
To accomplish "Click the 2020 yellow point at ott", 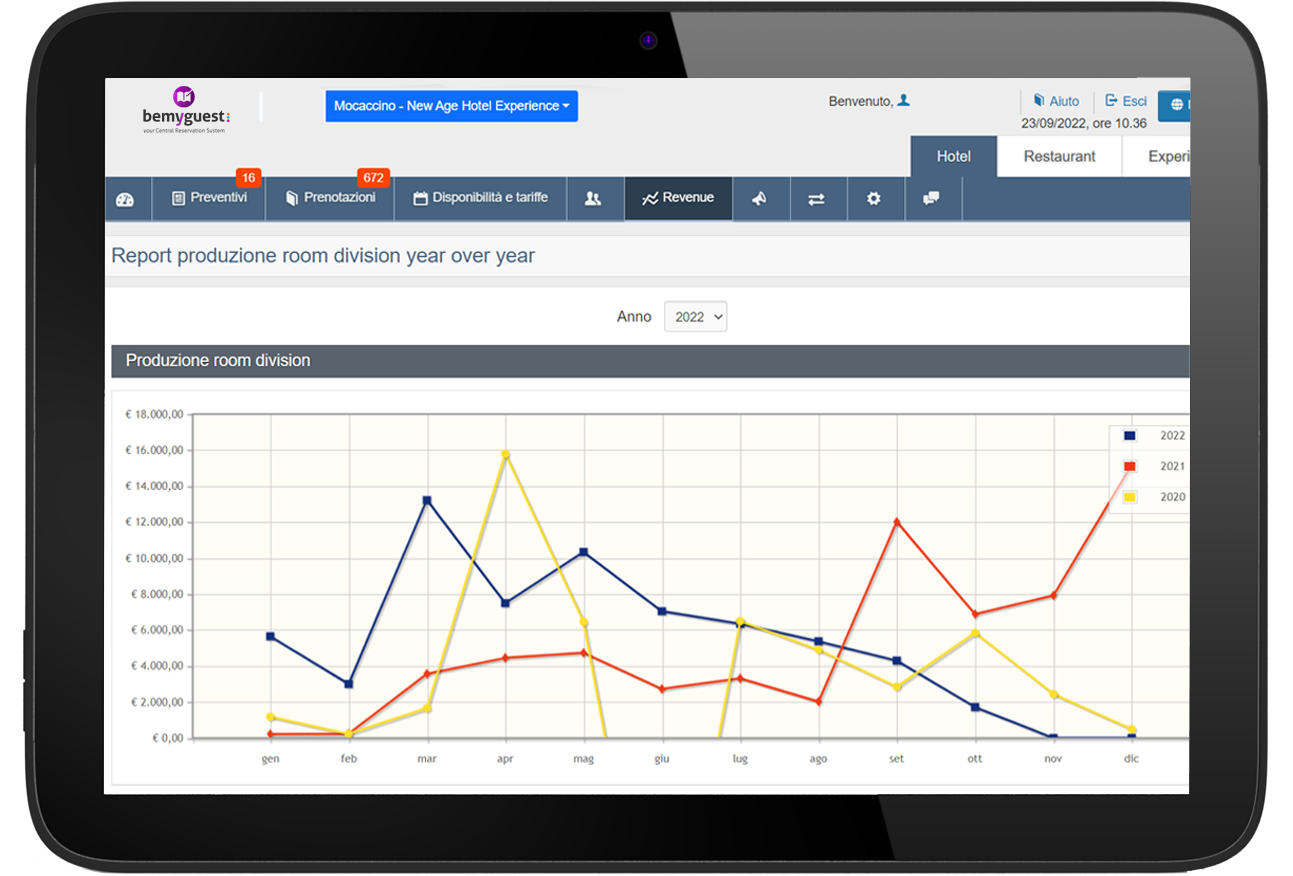I will pyautogui.click(x=975, y=633).
